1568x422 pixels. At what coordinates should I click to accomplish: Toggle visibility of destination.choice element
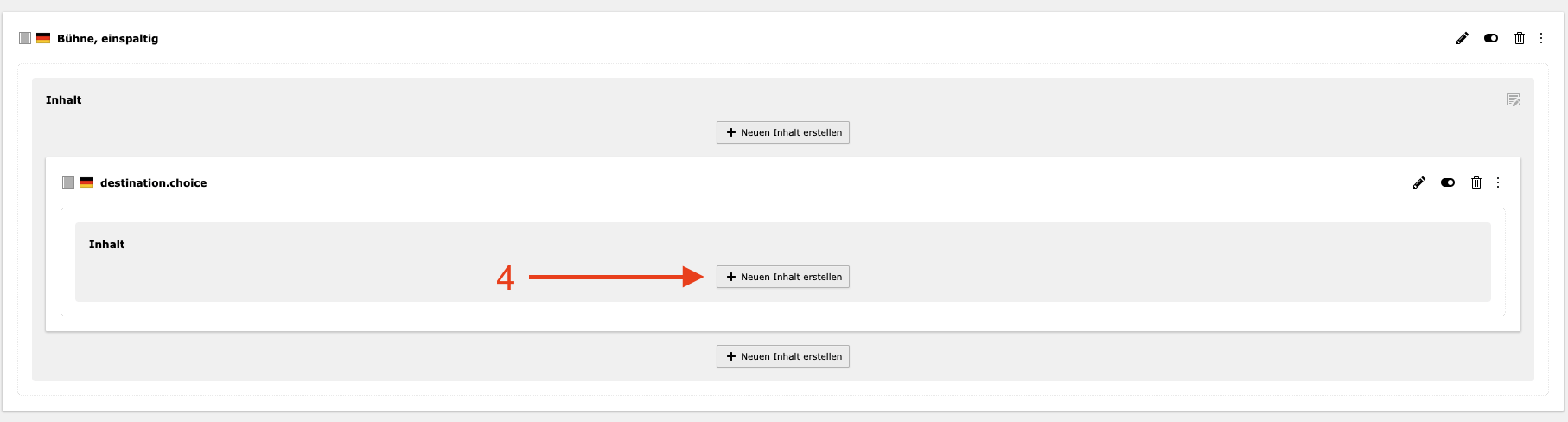[x=1448, y=182]
